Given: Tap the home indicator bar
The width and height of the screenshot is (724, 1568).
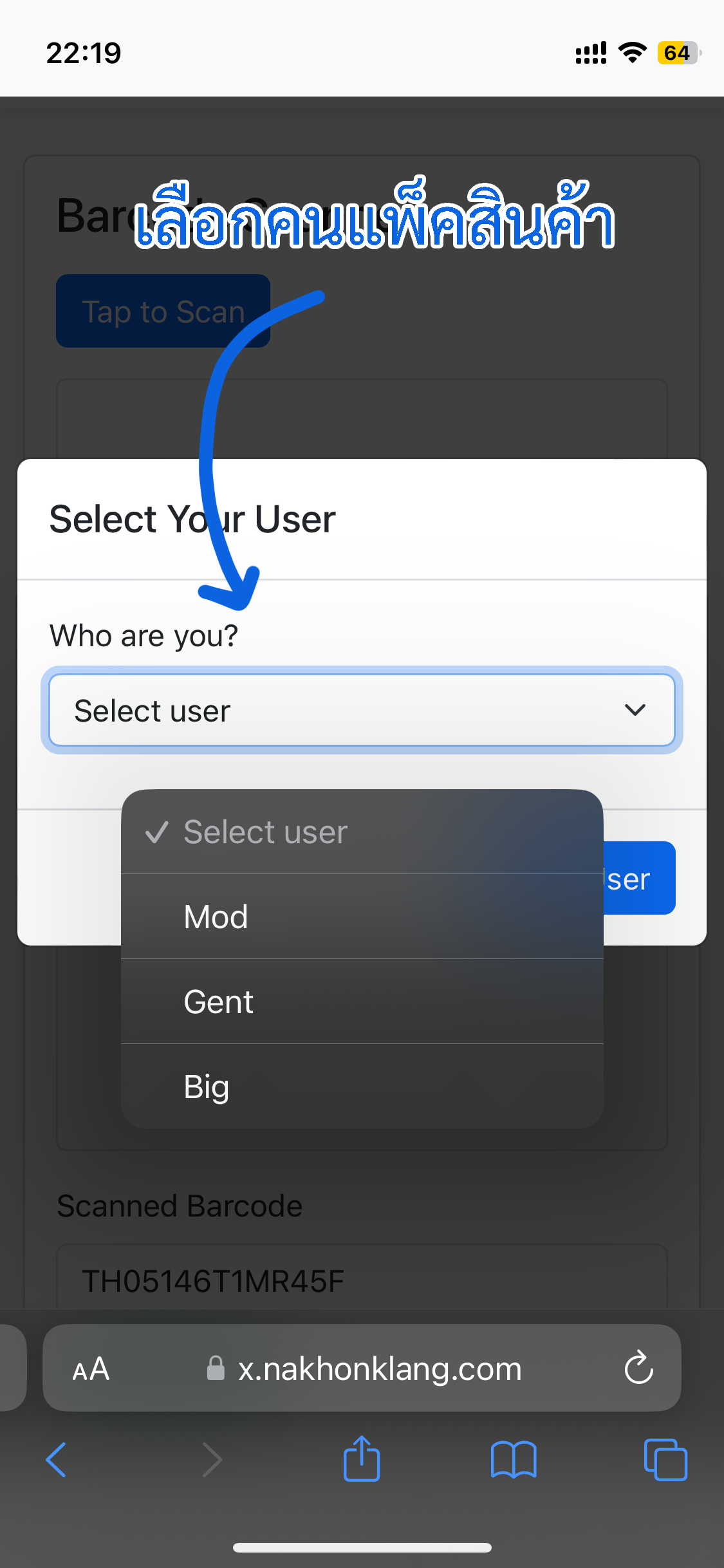Looking at the screenshot, I should click(362, 1547).
